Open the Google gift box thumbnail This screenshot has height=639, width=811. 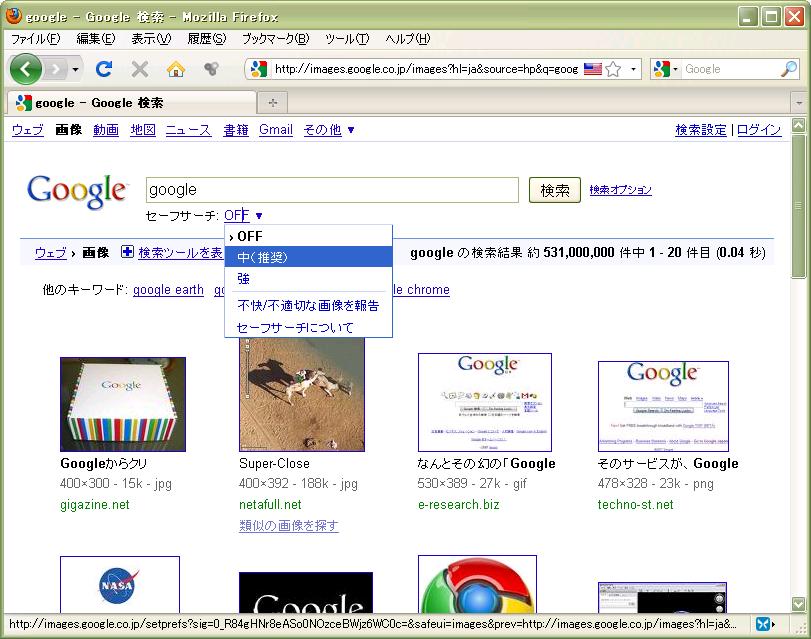click(x=123, y=404)
